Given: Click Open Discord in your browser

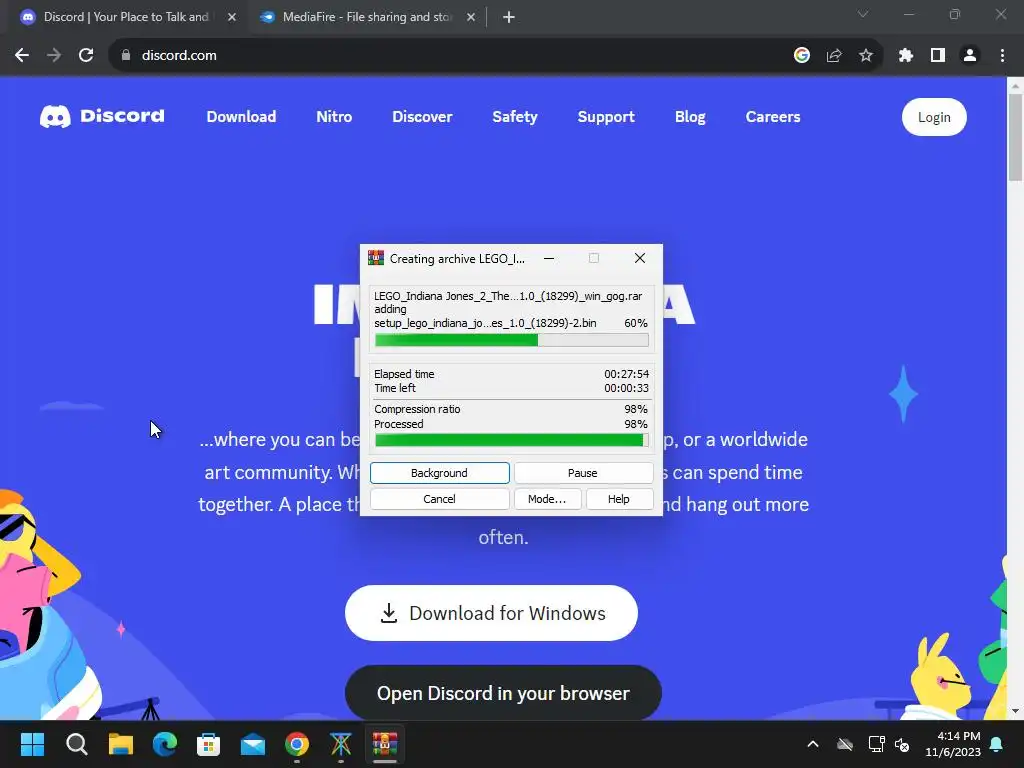Looking at the screenshot, I should 503,693.
